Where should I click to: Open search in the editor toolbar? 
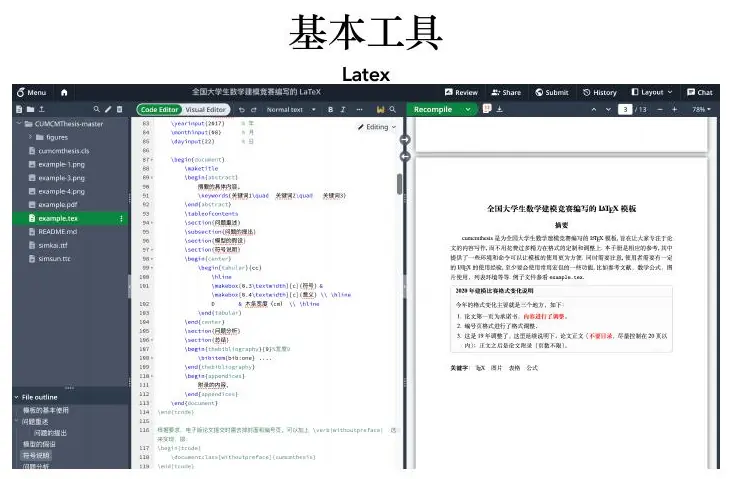click(393, 110)
